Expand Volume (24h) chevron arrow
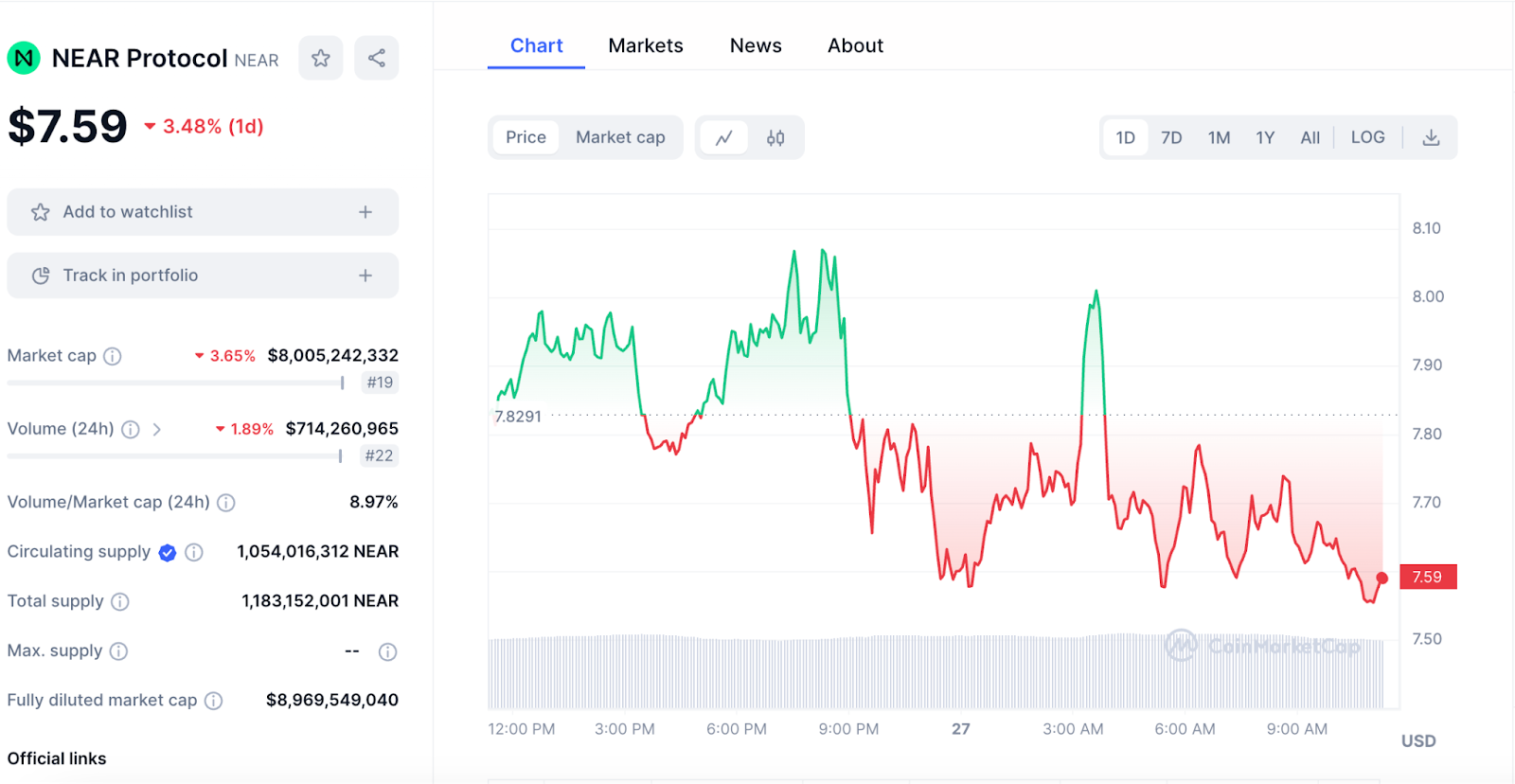The height and width of the screenshot is (784, 1515). tap(157, 430)
